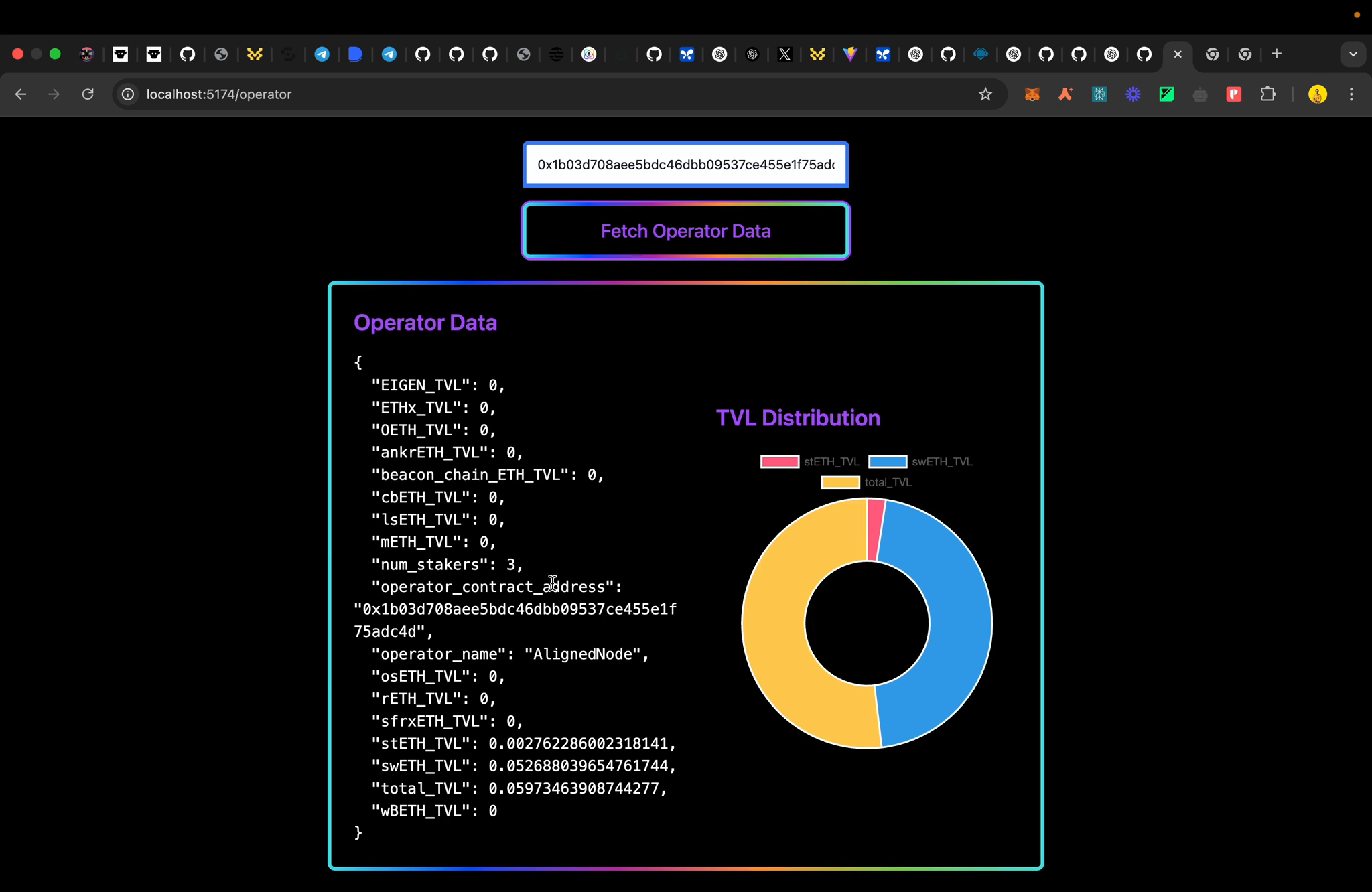The image size is (1372, 892).
Task: Click the orange A sparkle extension icon
Action: pyautogui.click(x=1065, y=94)
